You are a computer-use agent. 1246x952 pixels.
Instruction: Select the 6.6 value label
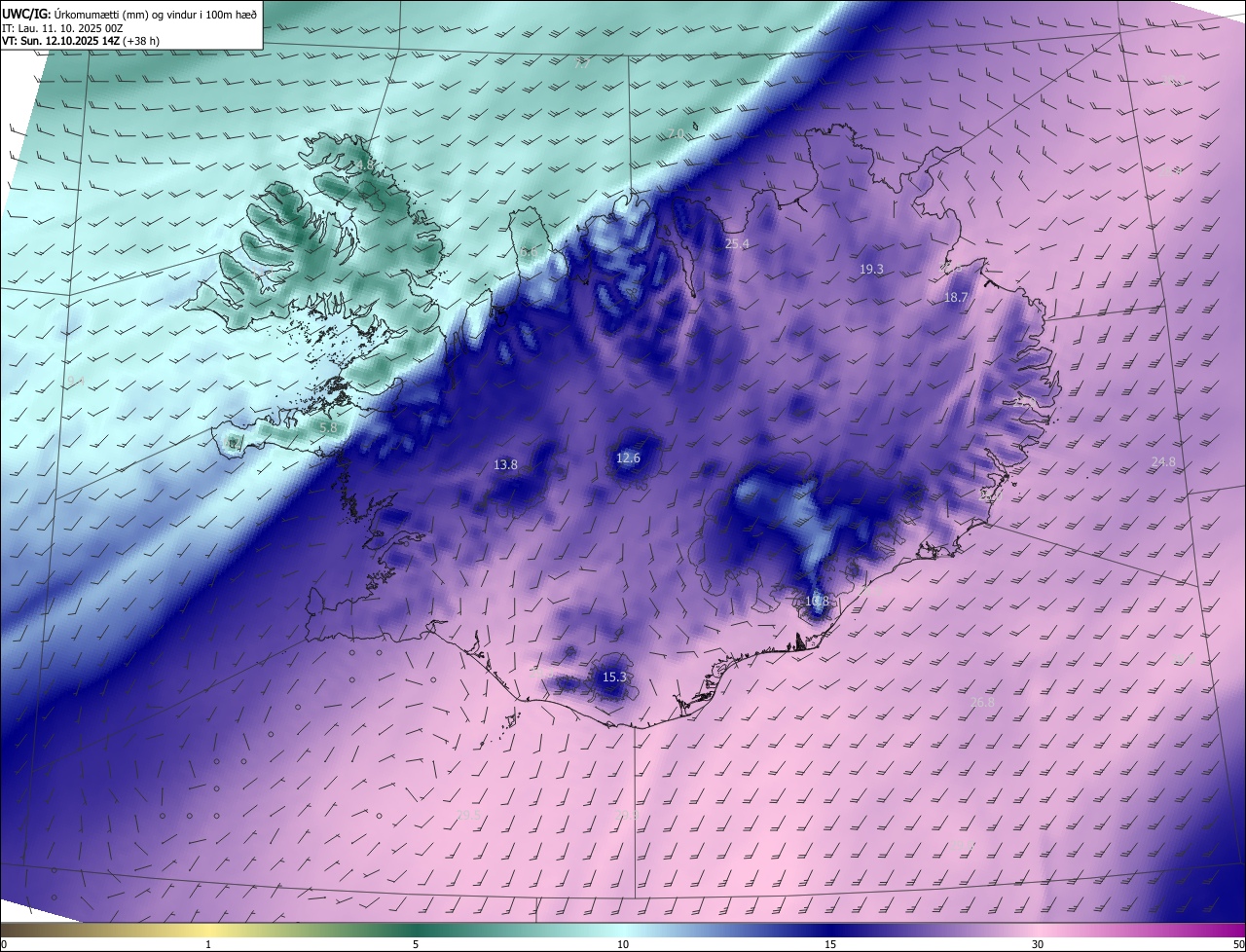(x=529, y=252)
